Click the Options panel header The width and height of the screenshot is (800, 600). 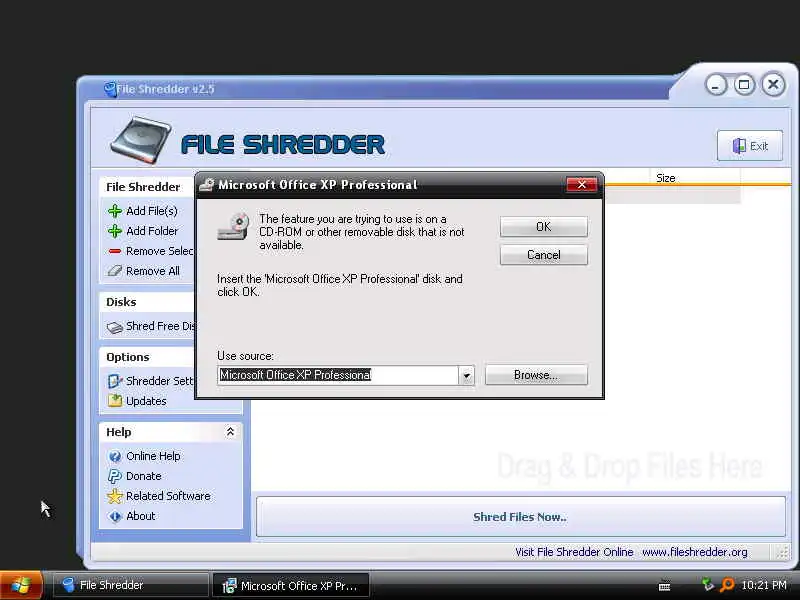[147, 357]
